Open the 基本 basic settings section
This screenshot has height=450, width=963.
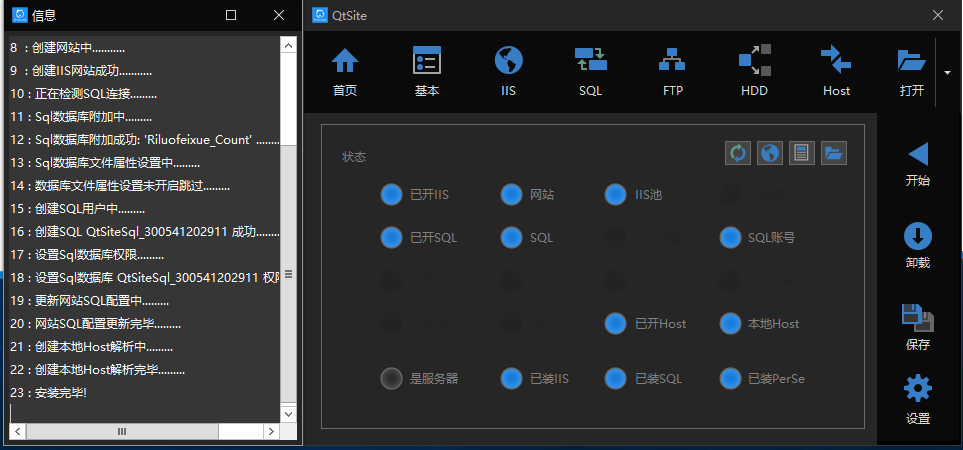427,72
